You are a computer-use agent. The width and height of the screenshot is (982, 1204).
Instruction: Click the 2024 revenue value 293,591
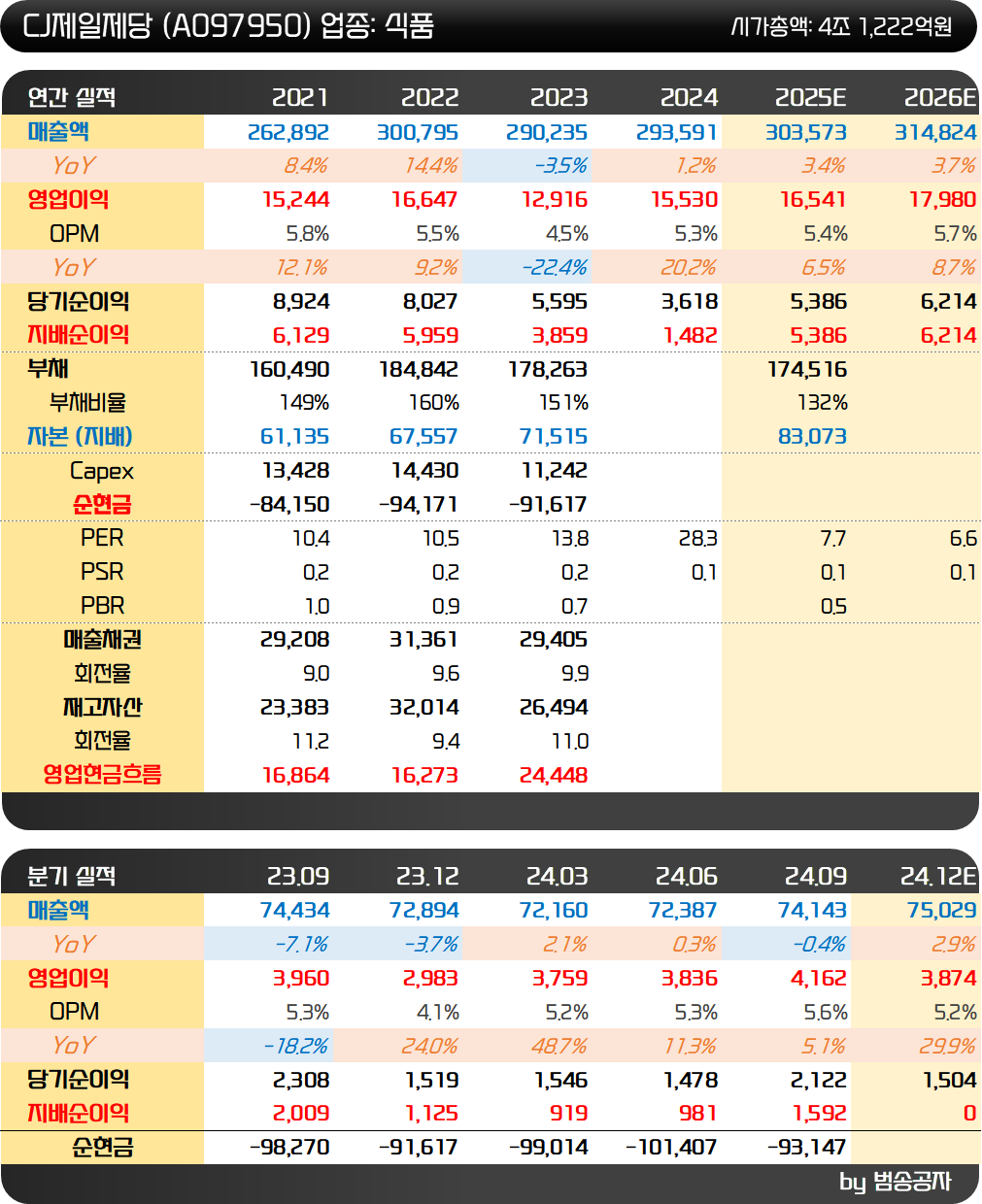677,132
